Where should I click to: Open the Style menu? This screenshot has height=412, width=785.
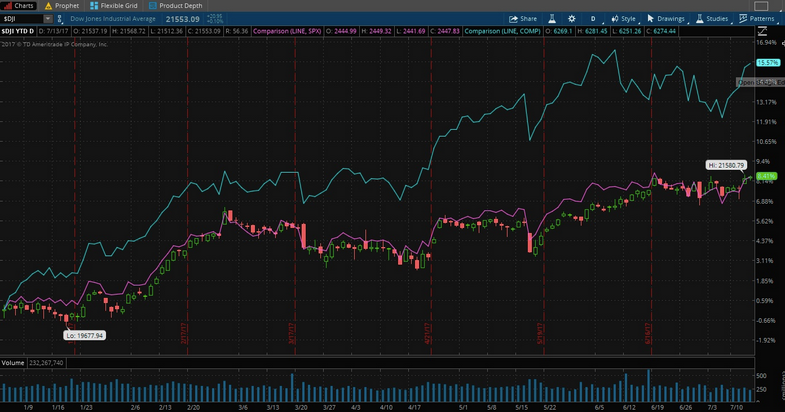pos(624,19)
